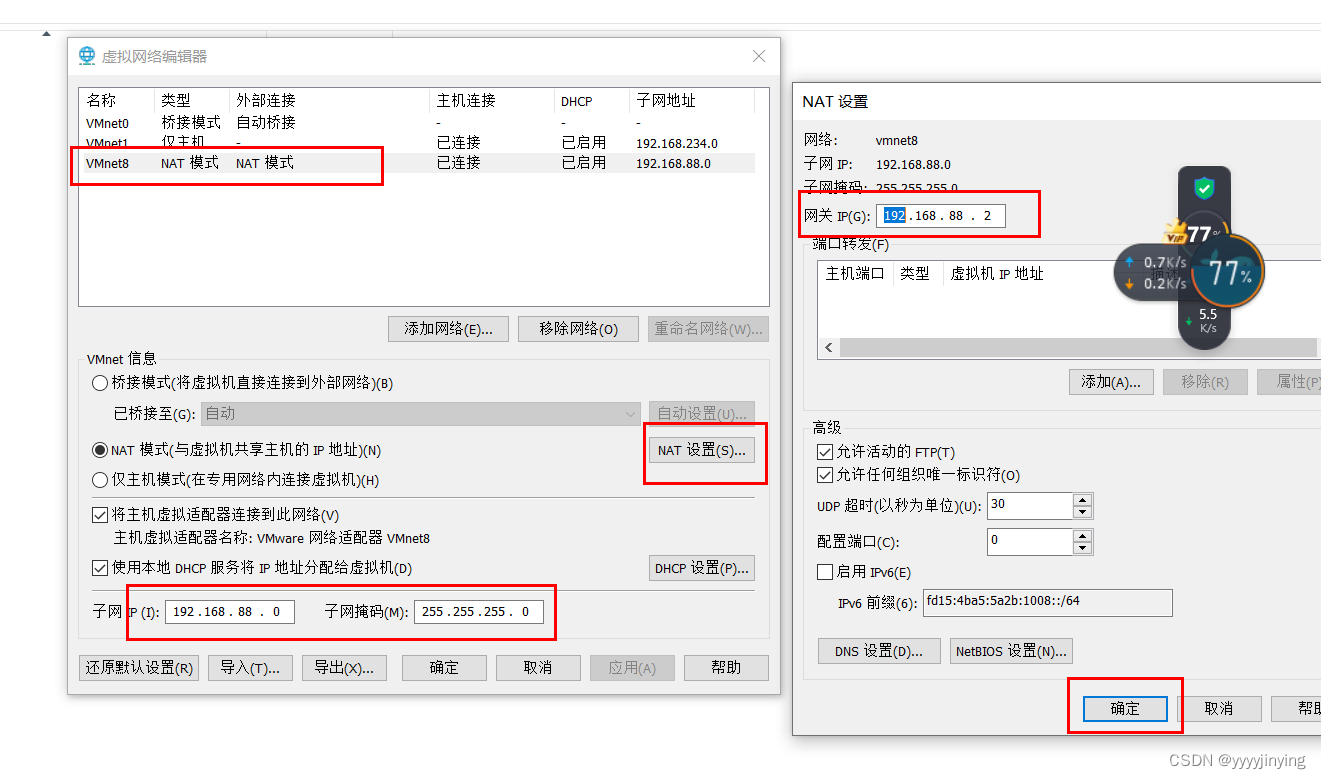Click the IPv6 前缀 field
1321x779 pixels.
click(x=1047, y=603)
